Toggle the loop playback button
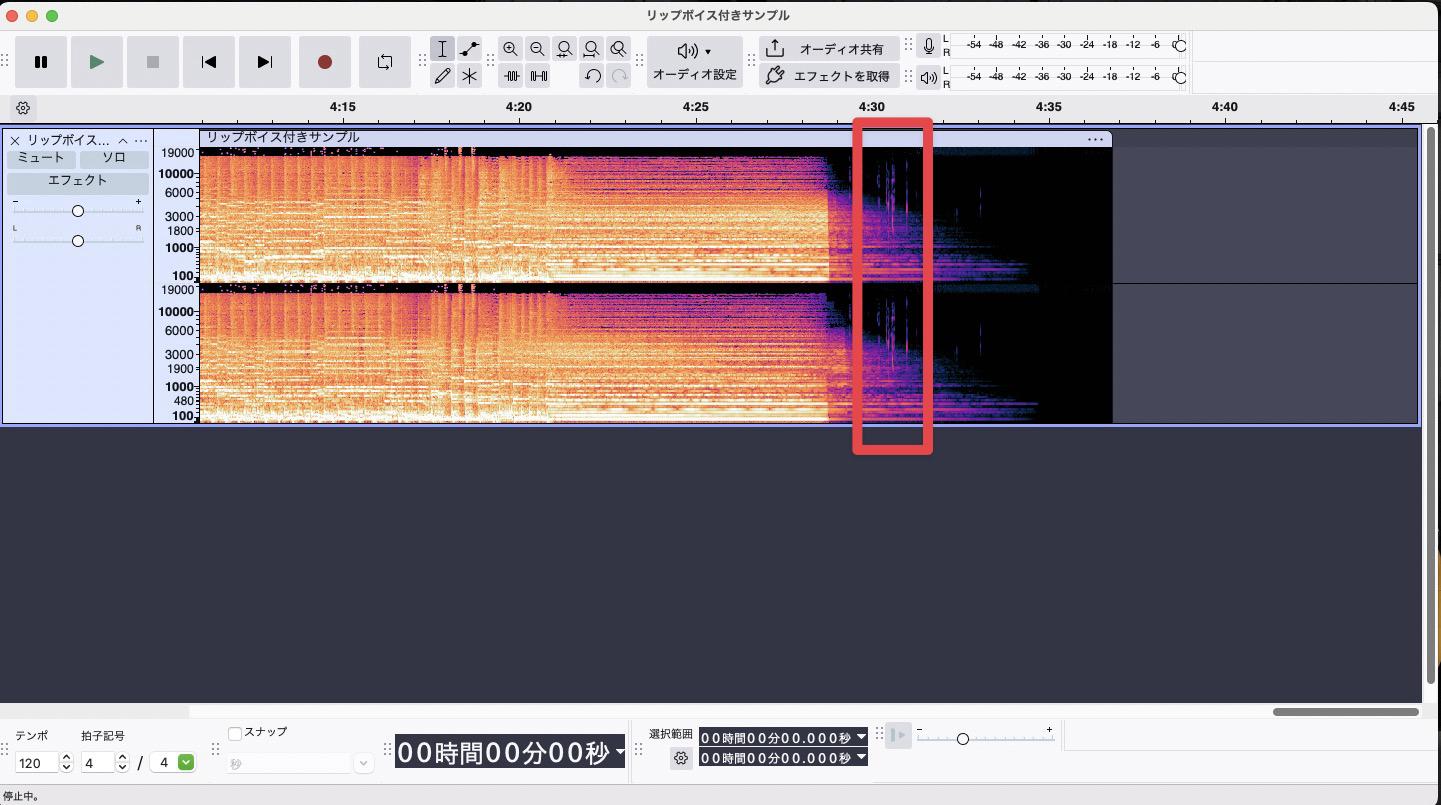 (x=385, y=62)
